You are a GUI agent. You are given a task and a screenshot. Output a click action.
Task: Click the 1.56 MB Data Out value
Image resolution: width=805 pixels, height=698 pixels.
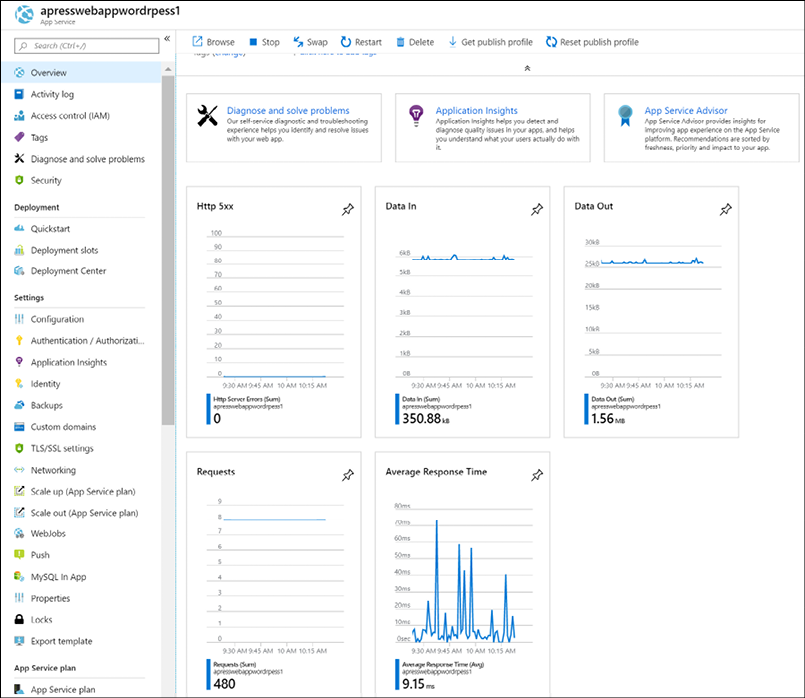[608, 418]
